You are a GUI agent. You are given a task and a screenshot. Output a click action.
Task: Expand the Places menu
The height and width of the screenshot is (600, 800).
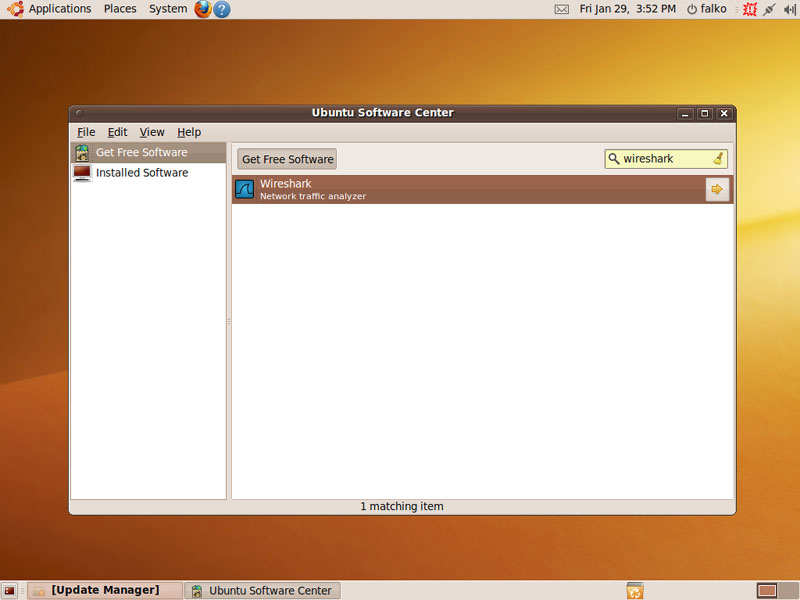pos(120,9)
